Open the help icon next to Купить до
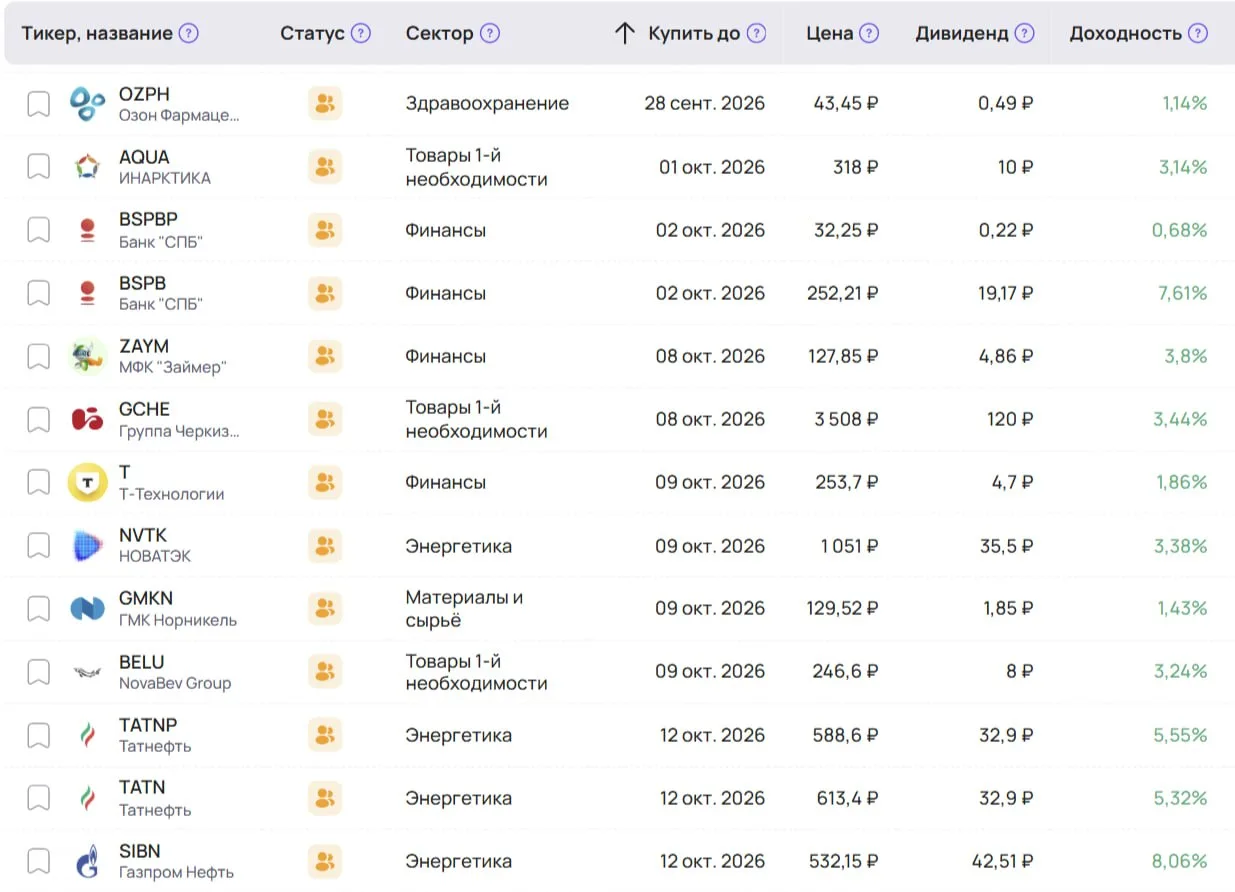This screenshot has width=1235, height=892. (x=756, y=33)
